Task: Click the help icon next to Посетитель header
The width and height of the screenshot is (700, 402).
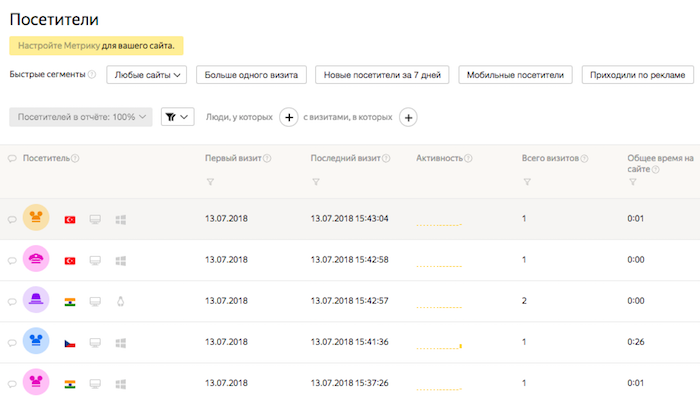Action: [x=76, y=159]
